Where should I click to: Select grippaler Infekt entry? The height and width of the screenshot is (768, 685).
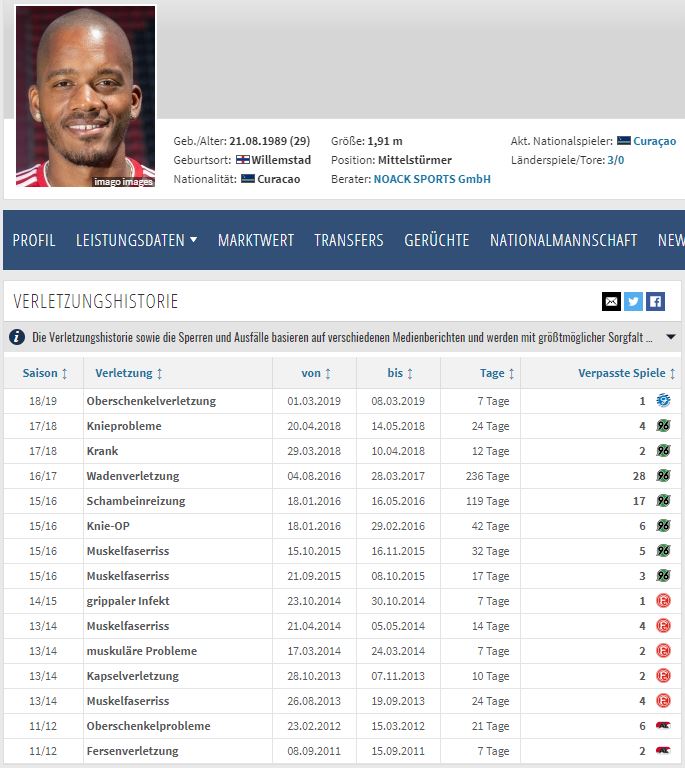[x=128, y=601]
